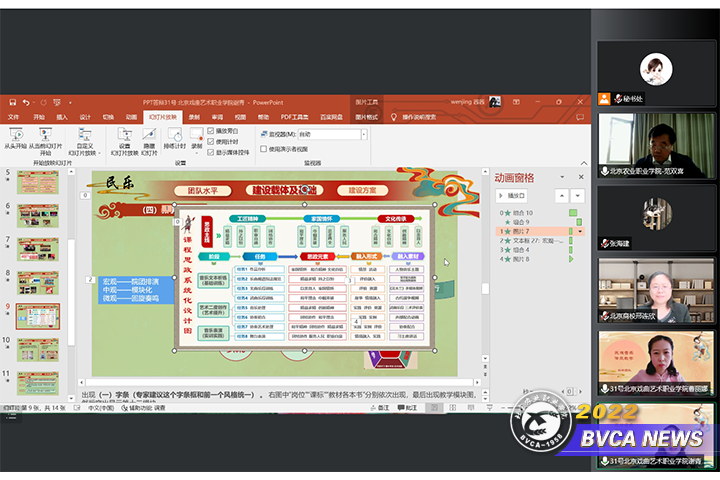The width and height of the screenshot is (720, 480).
Task: Toggle the Use Timings (使用计时) checkbox
Action: (210, 142)
